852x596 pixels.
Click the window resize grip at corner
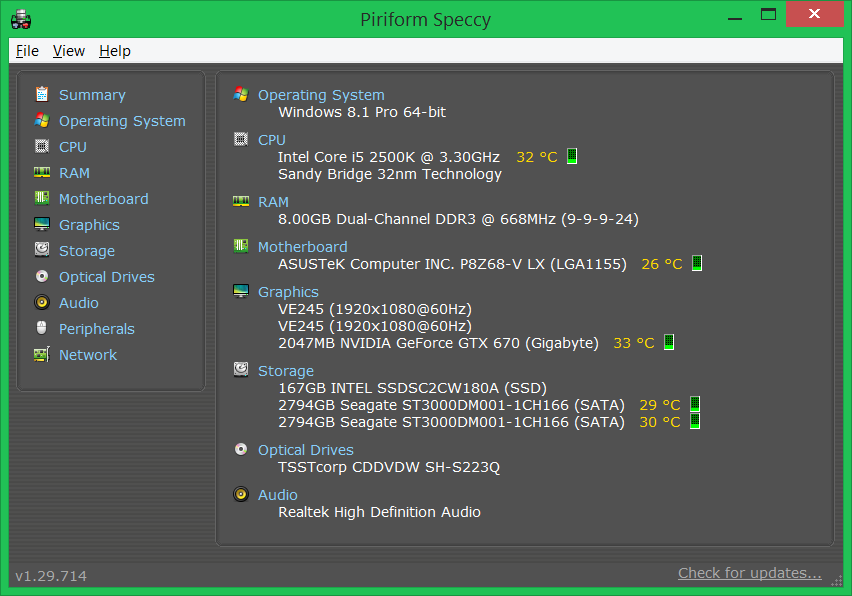tap(837, 581)
